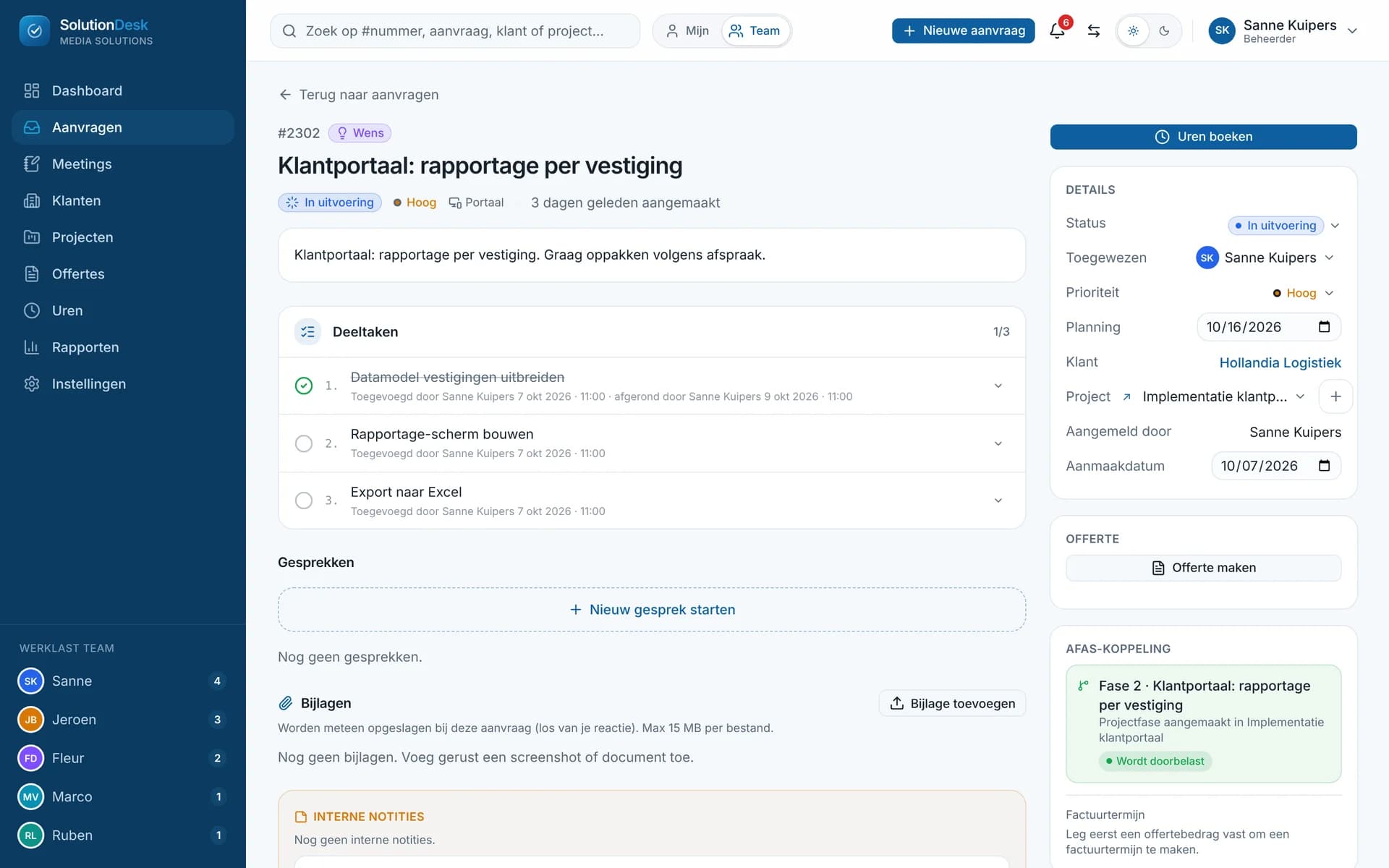Screen dimensions: 1389x868
Task: Switch view to Mijn
Action: click(x=687, y=30)
